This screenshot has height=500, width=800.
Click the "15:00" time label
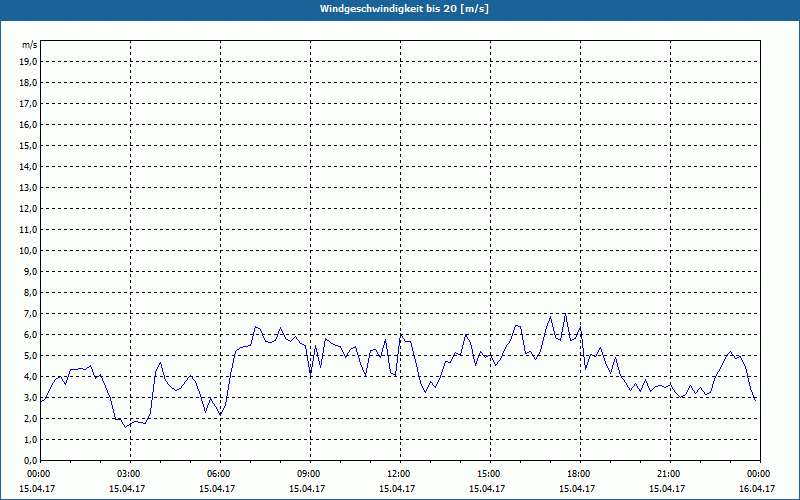coord(489,474)
